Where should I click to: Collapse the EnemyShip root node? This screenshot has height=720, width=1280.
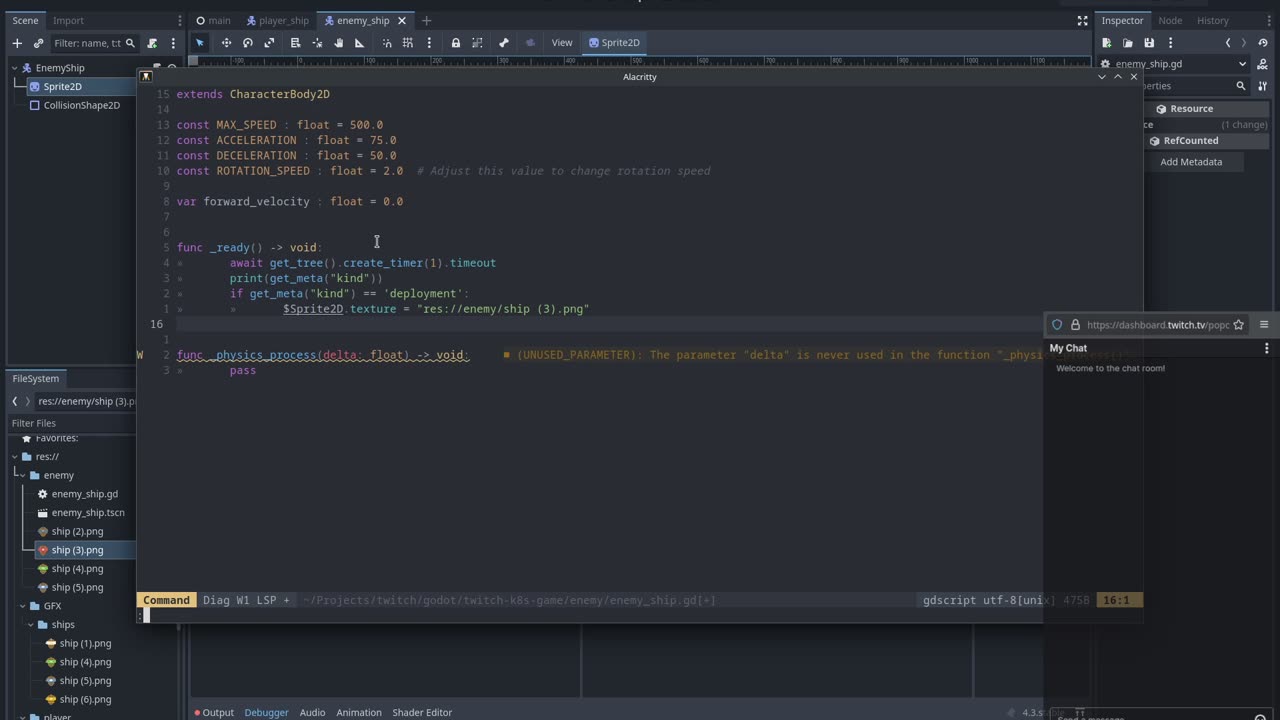(16, 68)
